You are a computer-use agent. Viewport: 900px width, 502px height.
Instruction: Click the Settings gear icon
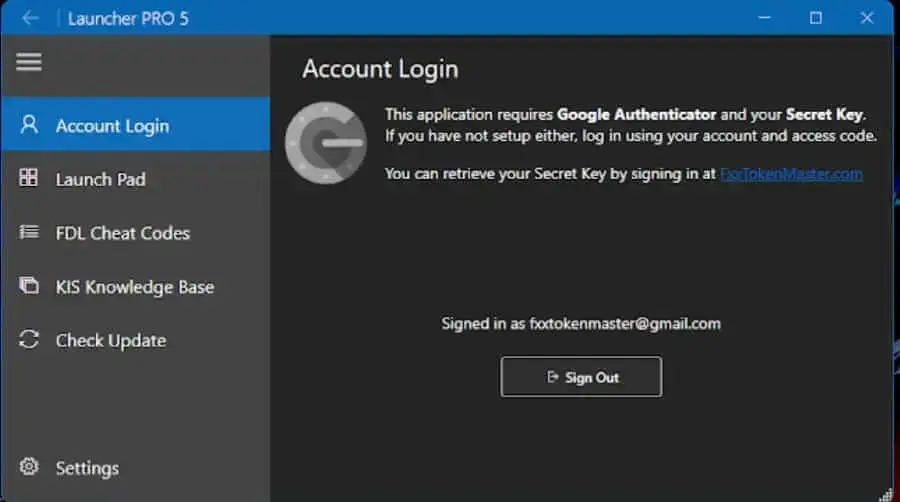click(29, 467)
